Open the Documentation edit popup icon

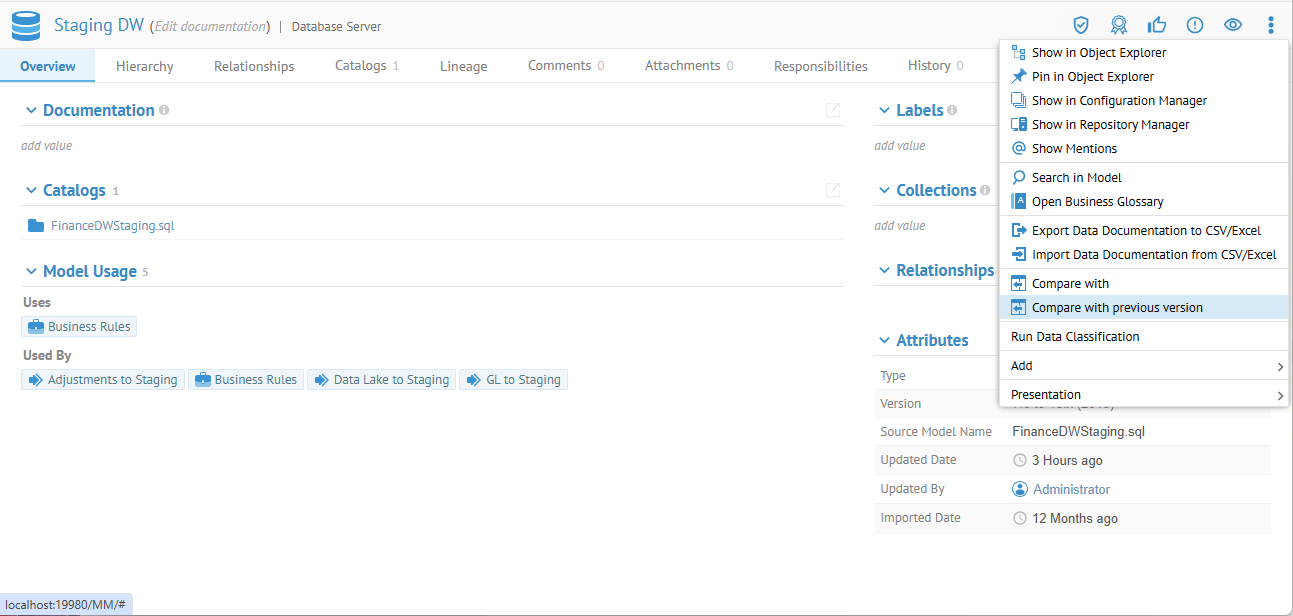pos(832,110)
